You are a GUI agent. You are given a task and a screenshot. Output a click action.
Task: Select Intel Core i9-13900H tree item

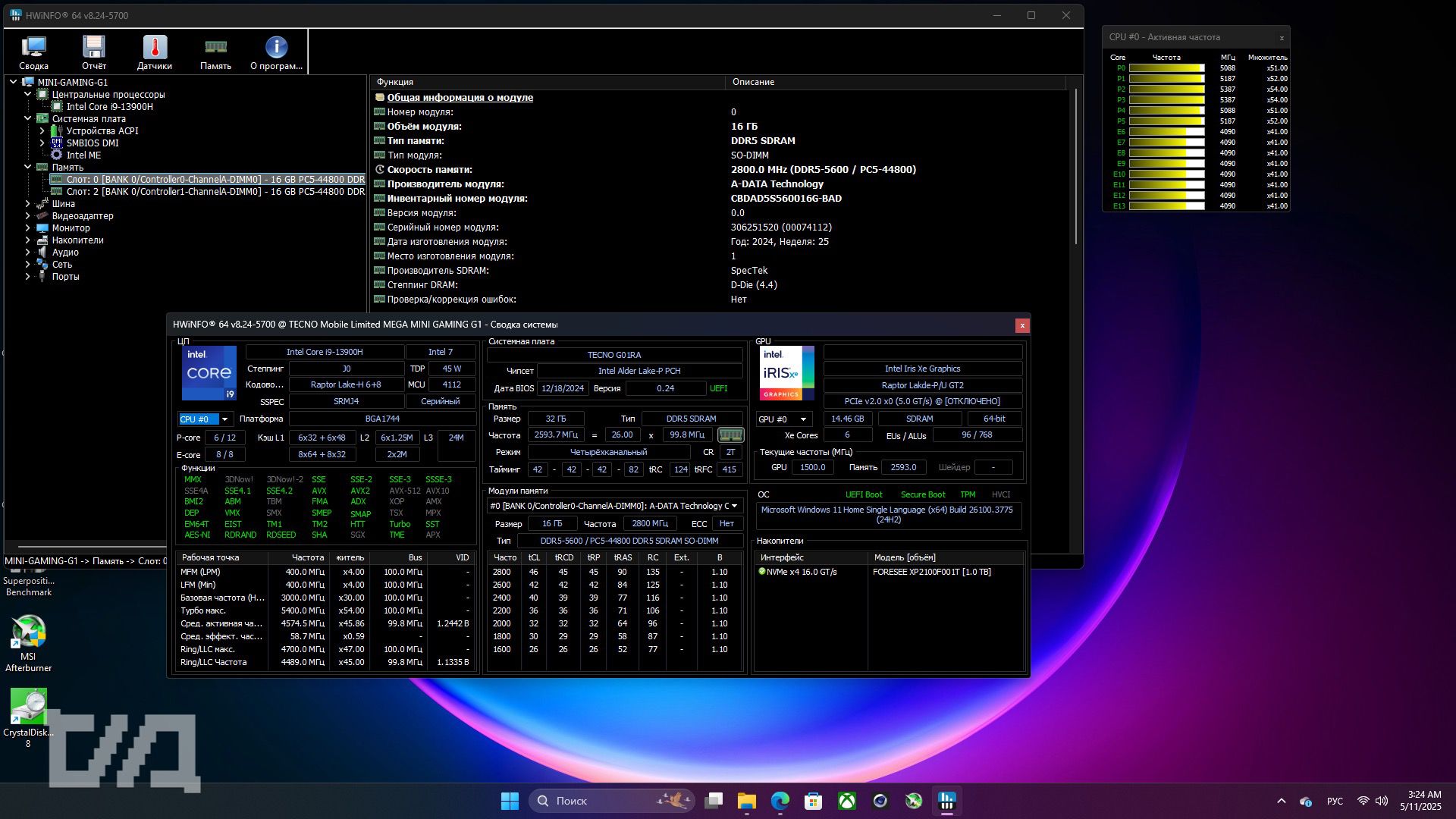pos(109,106)
